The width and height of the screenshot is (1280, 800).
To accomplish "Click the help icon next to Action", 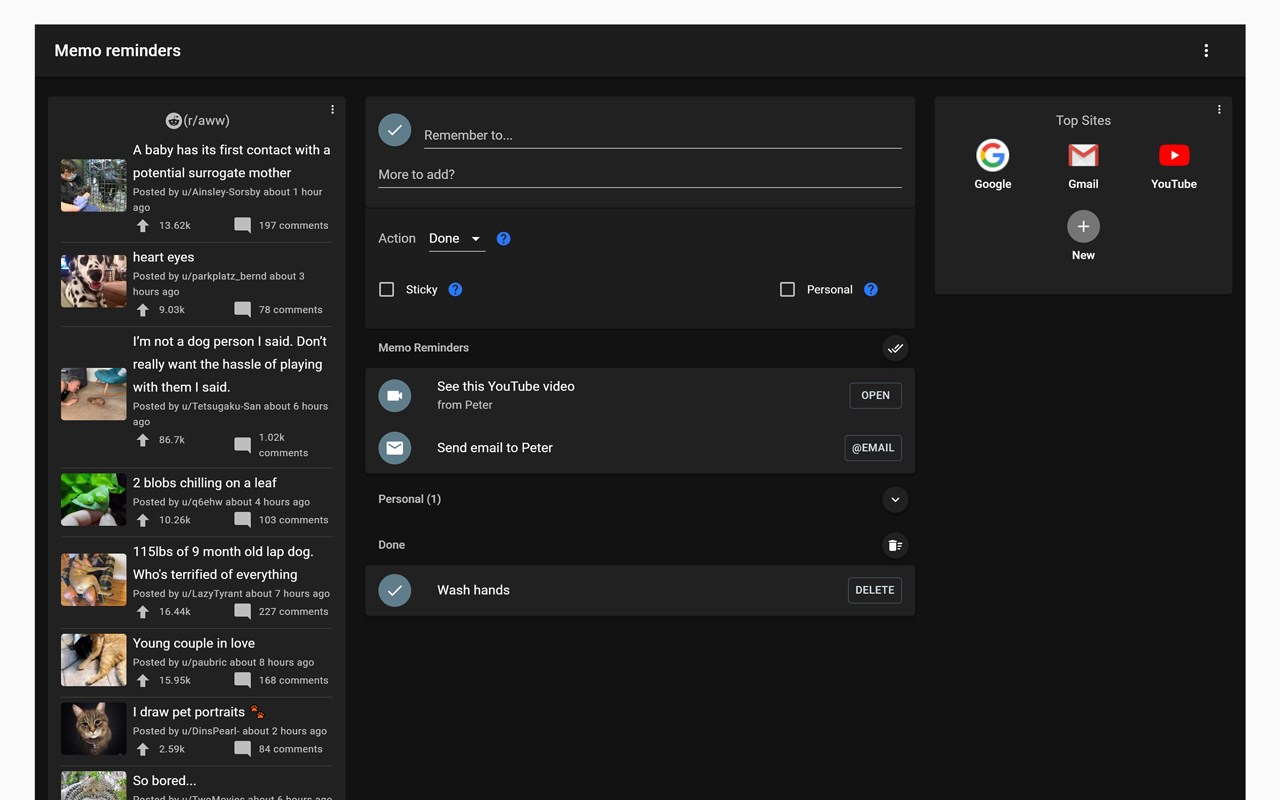I will 504,239.
